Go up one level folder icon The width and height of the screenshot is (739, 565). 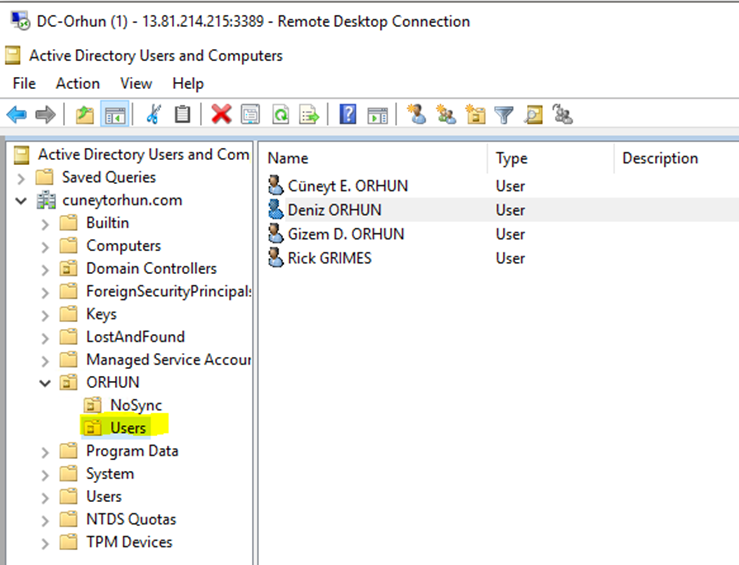click(x=85, y=115)
